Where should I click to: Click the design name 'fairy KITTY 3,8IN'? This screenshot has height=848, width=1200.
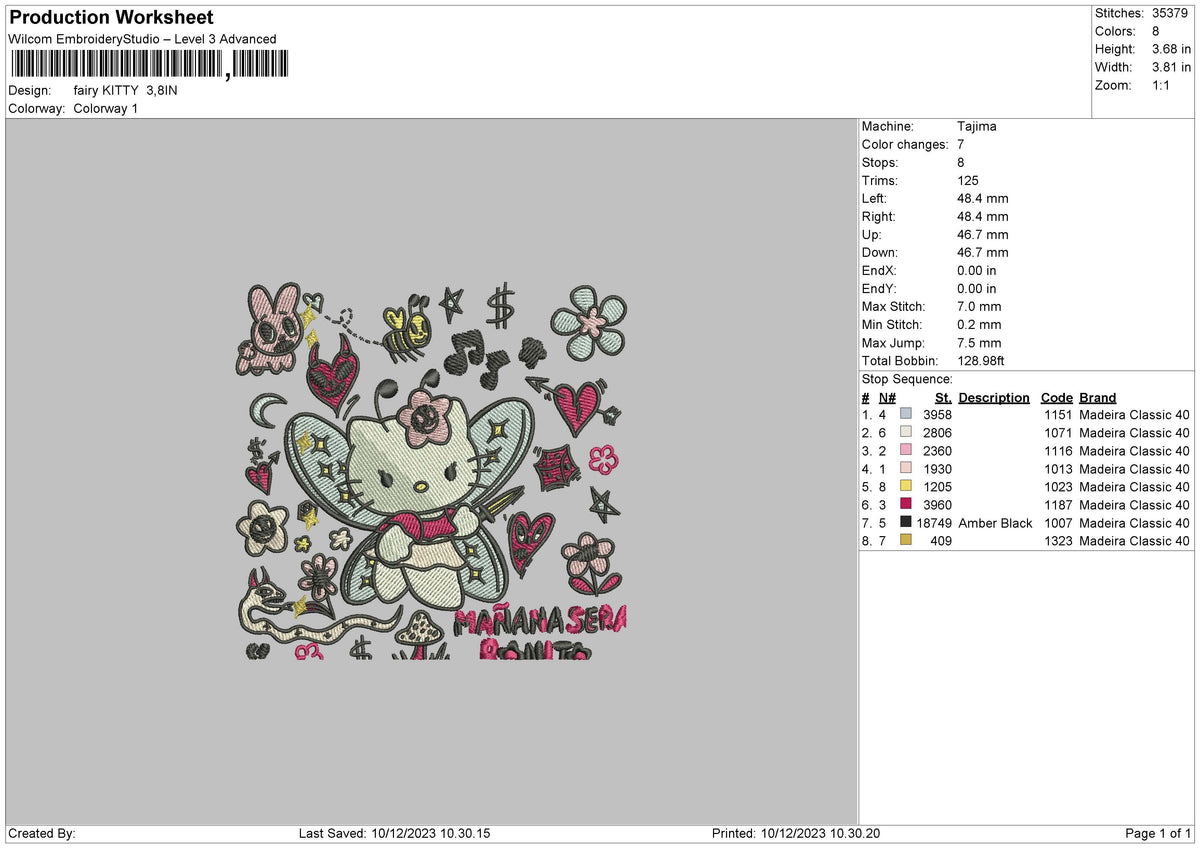(126, 90)
